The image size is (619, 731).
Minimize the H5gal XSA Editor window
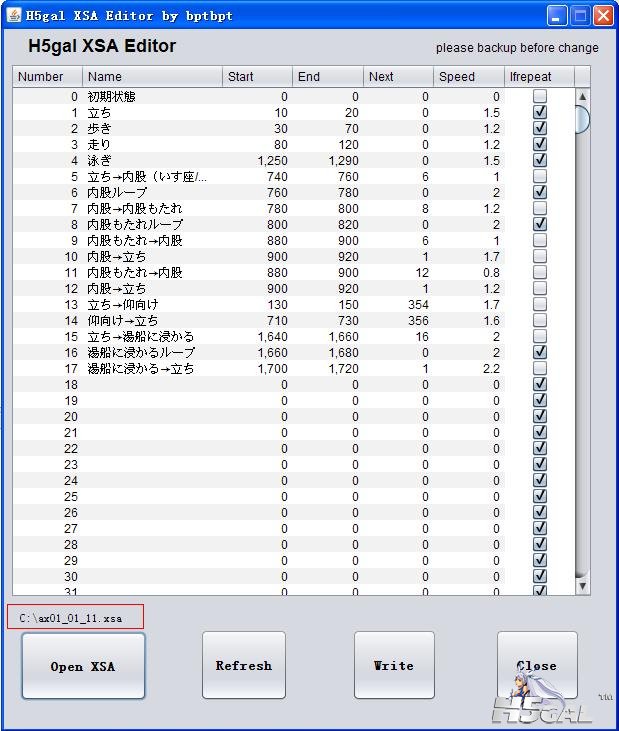(557, 16)
